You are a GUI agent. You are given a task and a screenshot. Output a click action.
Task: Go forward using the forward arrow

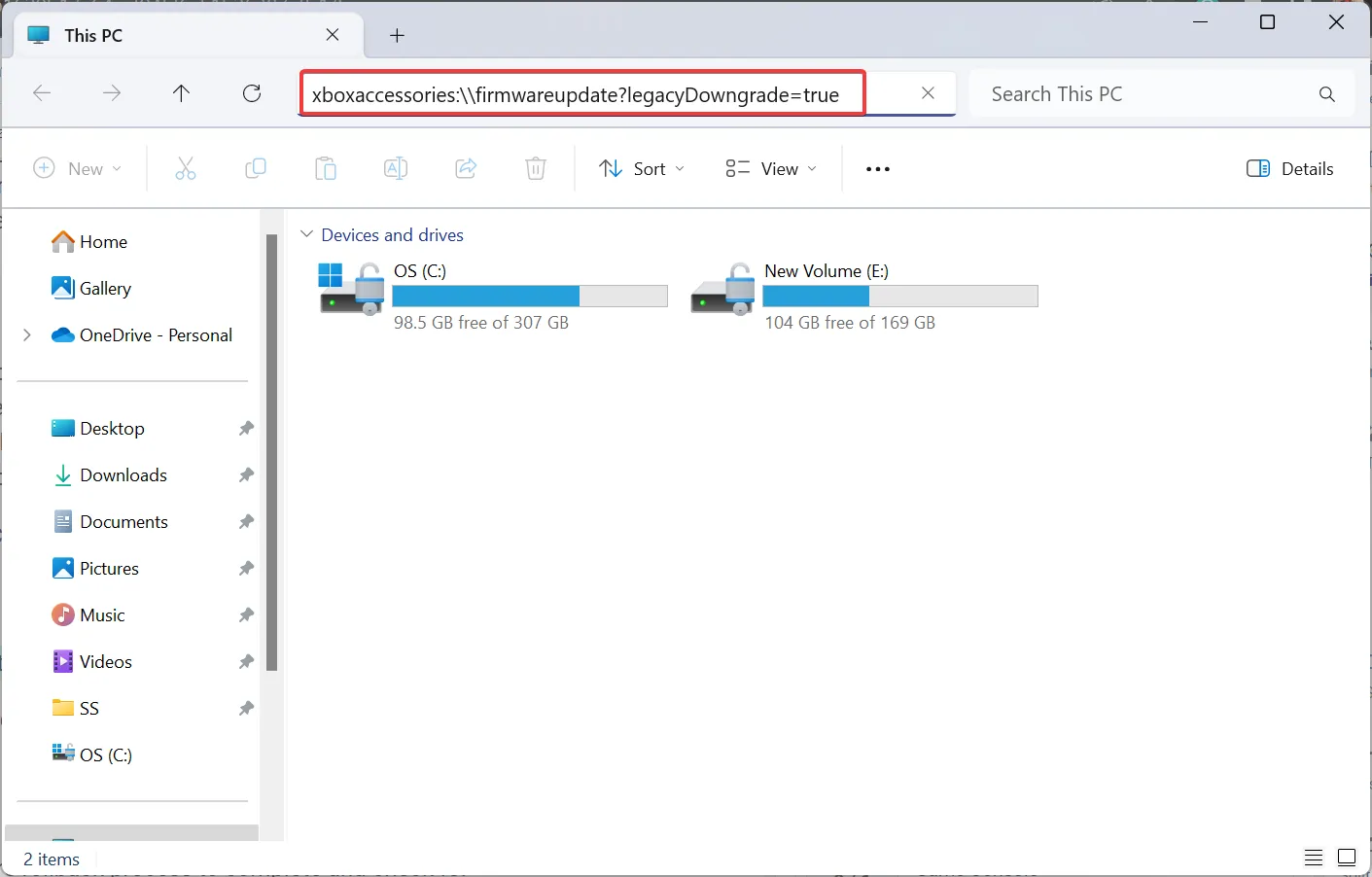[x=112, y=93]
